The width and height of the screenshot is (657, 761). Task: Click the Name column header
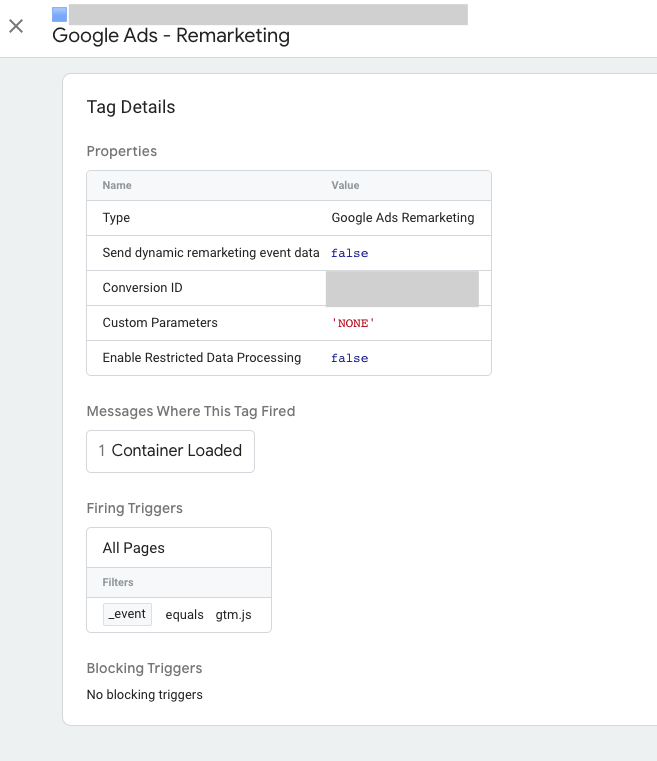[x=117, y=185]
